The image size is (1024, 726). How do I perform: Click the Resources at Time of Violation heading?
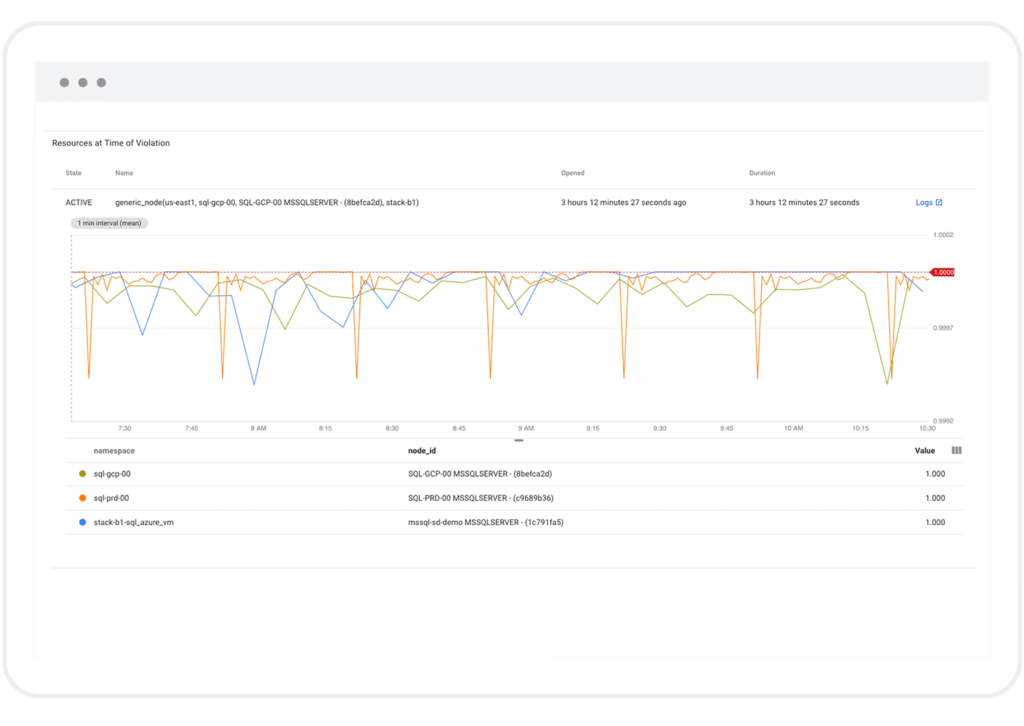[110, 142]
